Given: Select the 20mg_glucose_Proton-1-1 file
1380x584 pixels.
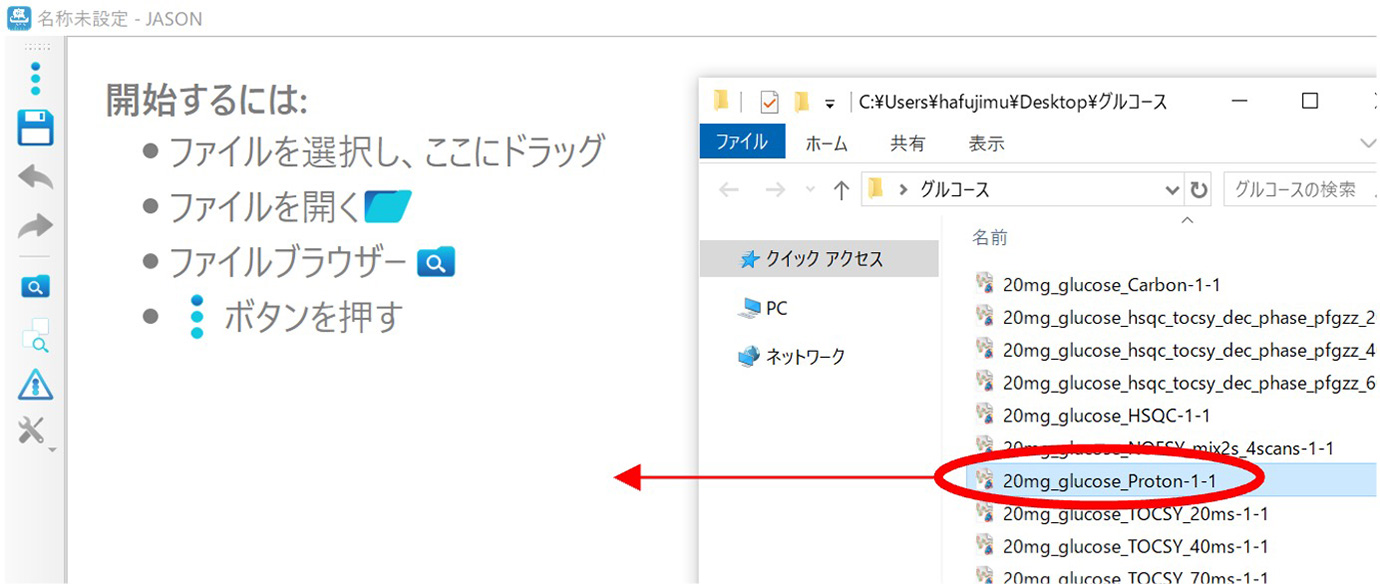Looking at the screenshot, I should pyautogui.click(x=1108, y=481).
